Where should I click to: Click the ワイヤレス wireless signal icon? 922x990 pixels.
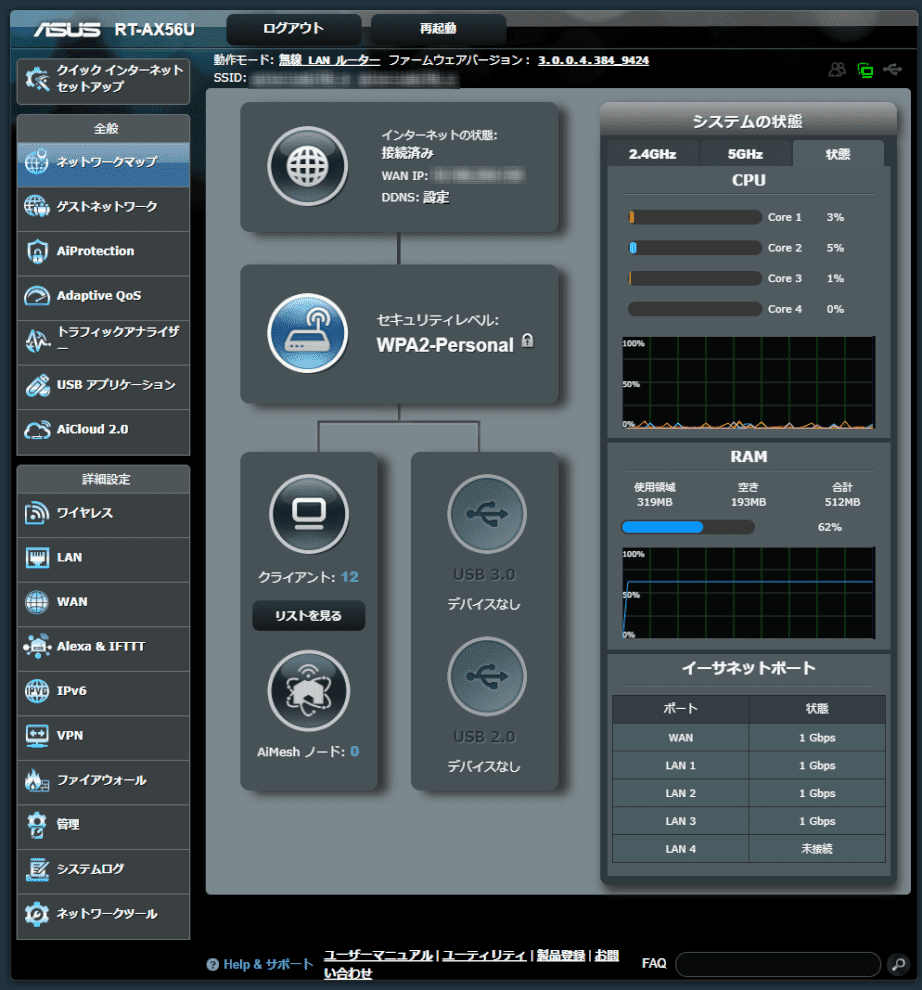(37, 513)
